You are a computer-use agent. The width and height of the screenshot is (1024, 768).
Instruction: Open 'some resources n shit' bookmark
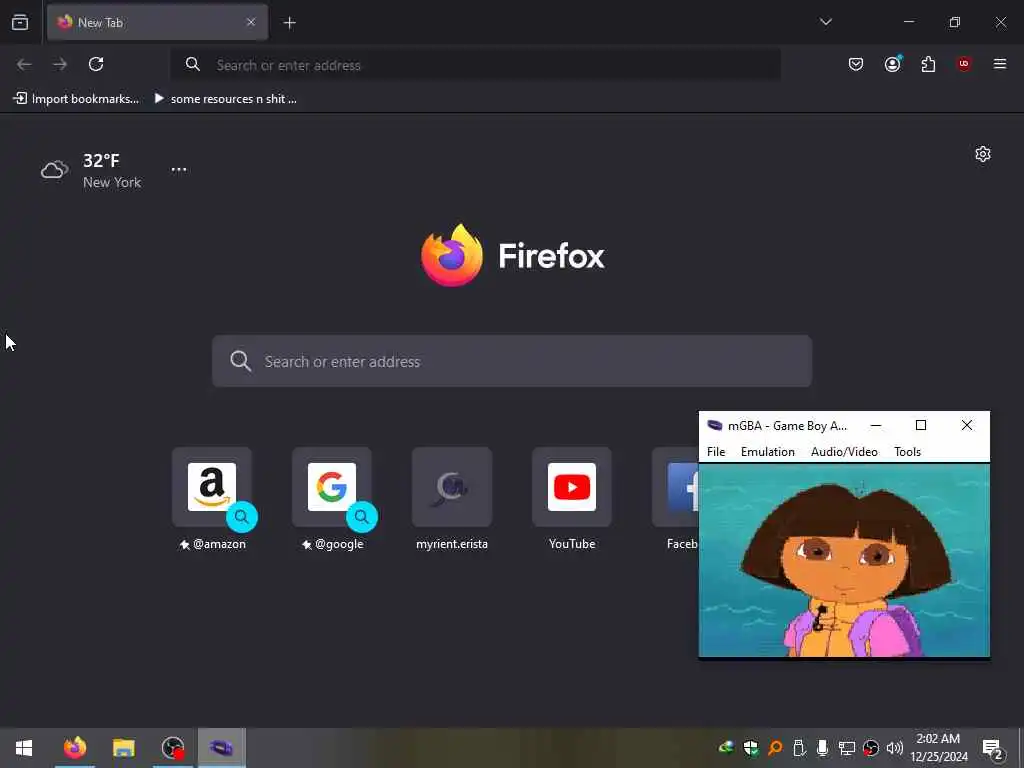pyautogui.click(x=225, y=99)
